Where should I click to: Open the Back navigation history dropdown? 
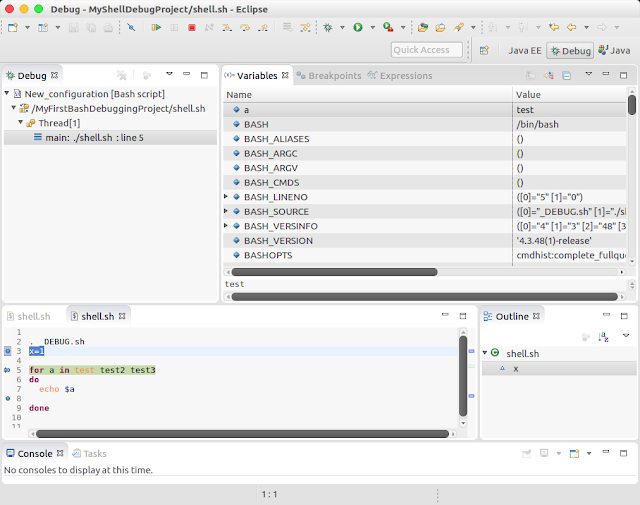(587, 27)
